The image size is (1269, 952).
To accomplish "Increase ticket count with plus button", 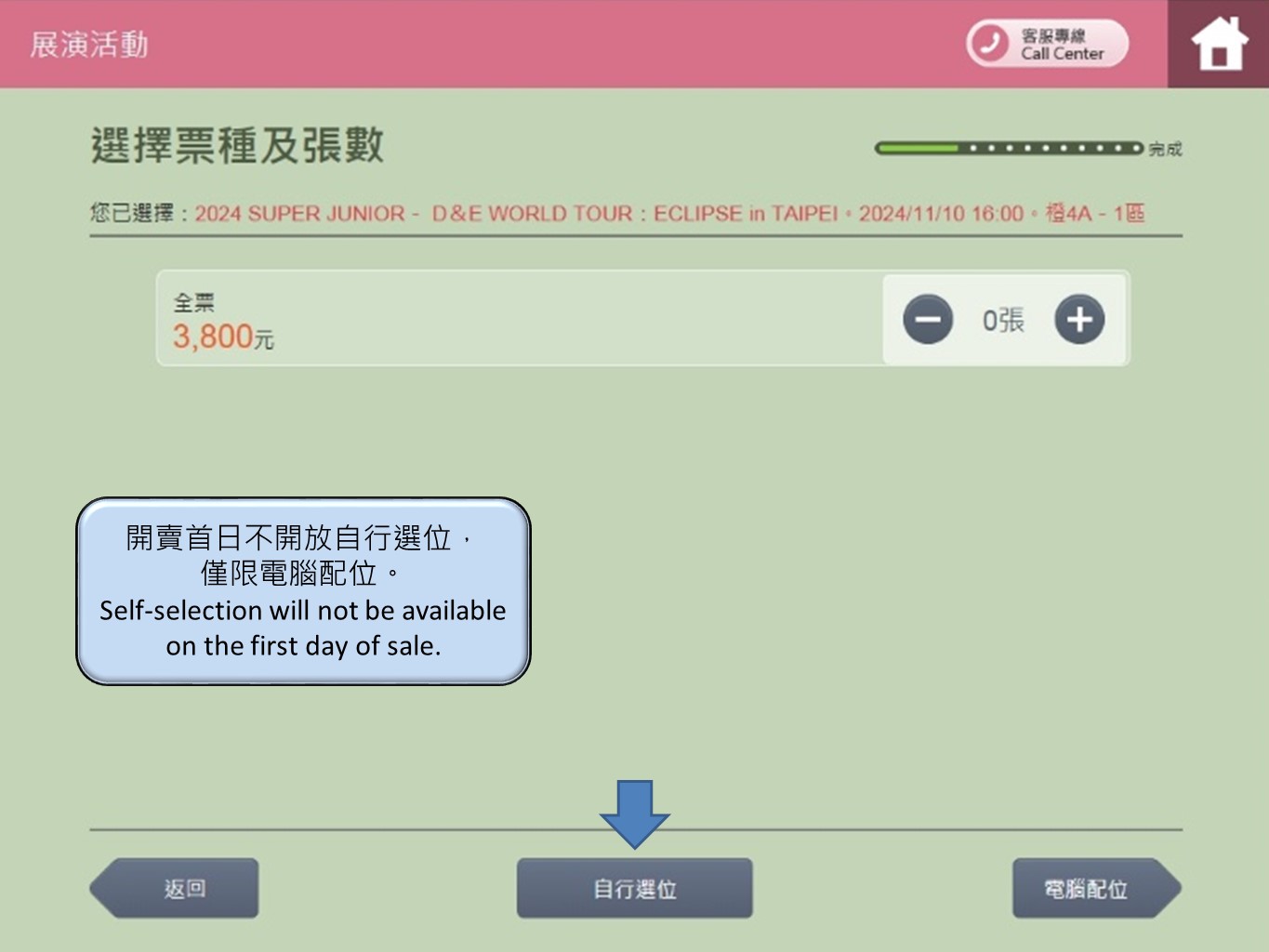I will point(1079,319).
